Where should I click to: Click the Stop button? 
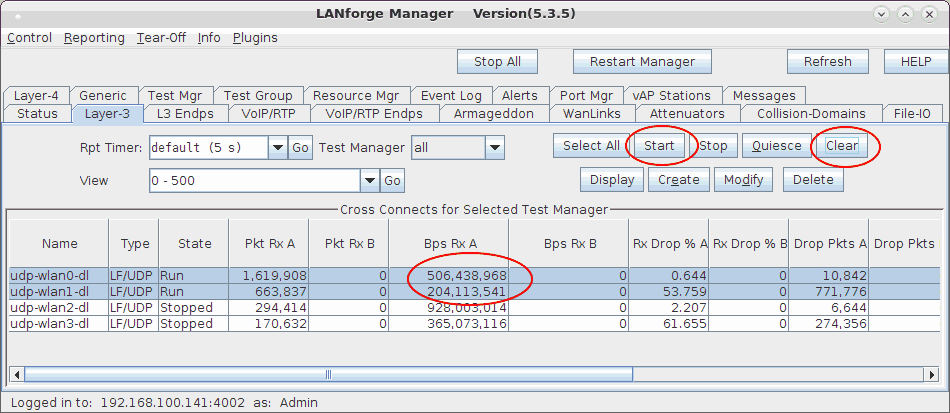tap(713, 146)
